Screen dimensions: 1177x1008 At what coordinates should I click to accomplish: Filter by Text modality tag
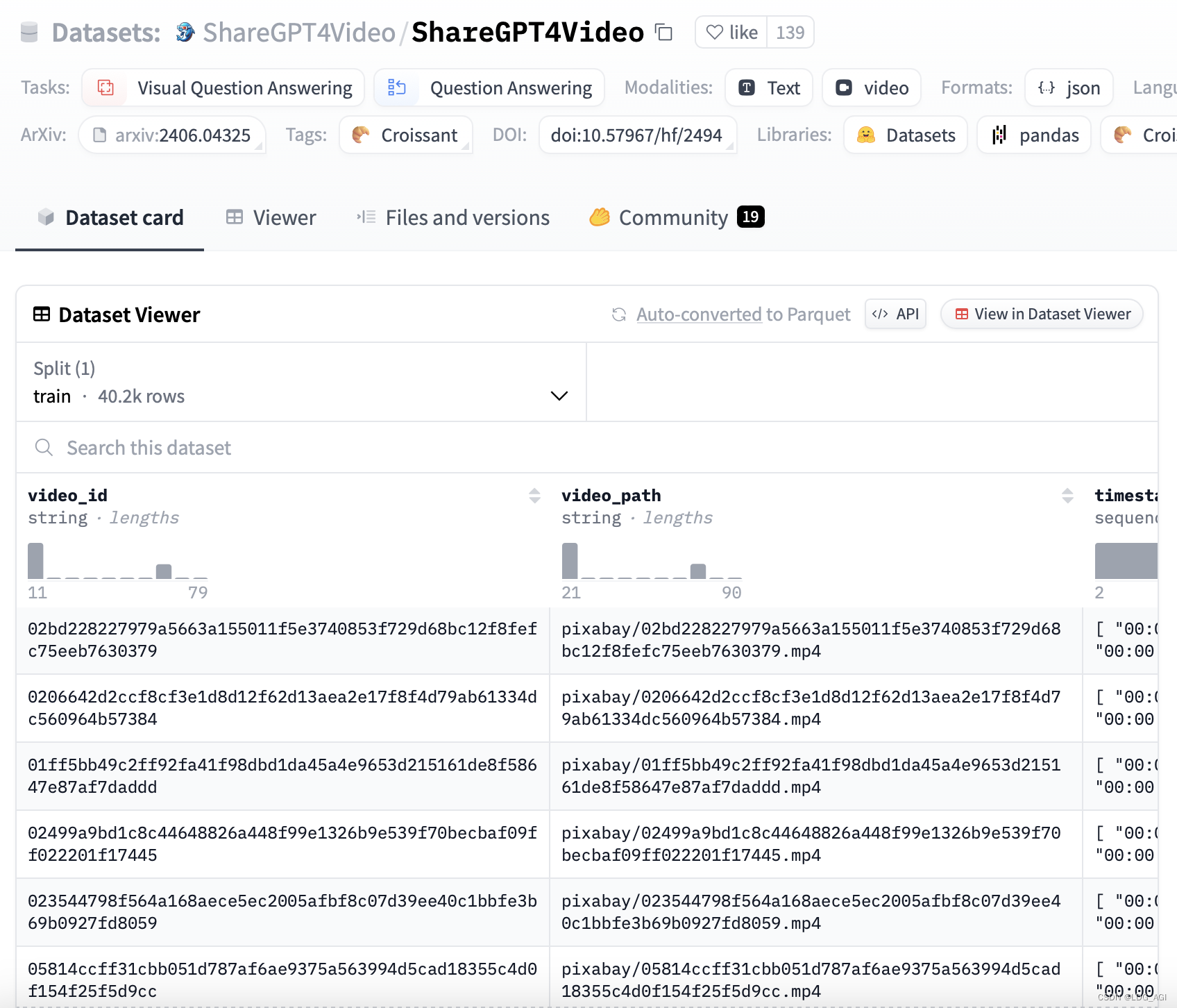click(769, 88)
